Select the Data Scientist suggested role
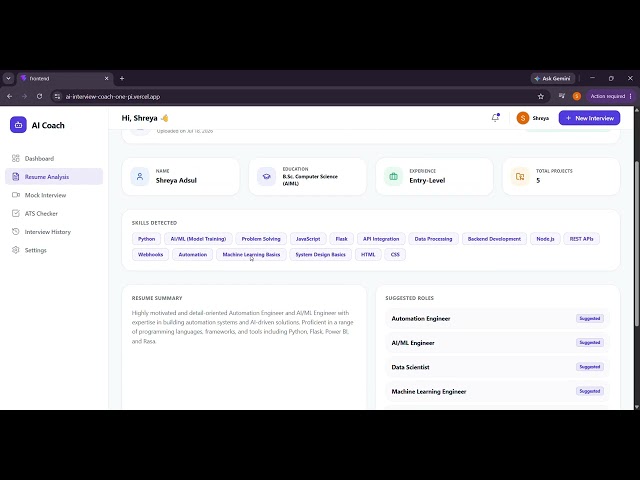 tap(497, 367)
